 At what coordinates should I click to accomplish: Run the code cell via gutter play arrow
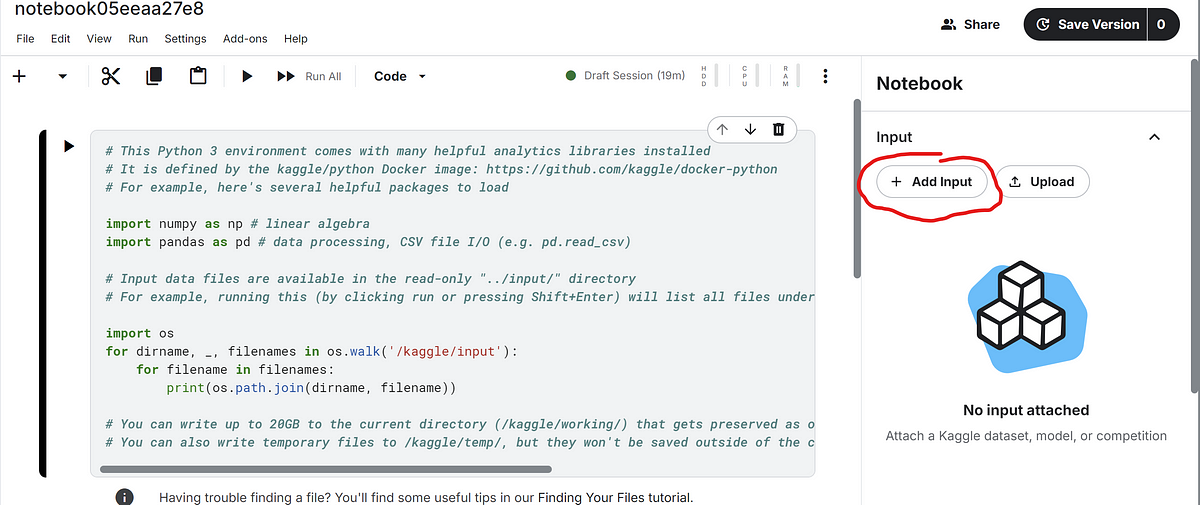click(x=69, y=146)
